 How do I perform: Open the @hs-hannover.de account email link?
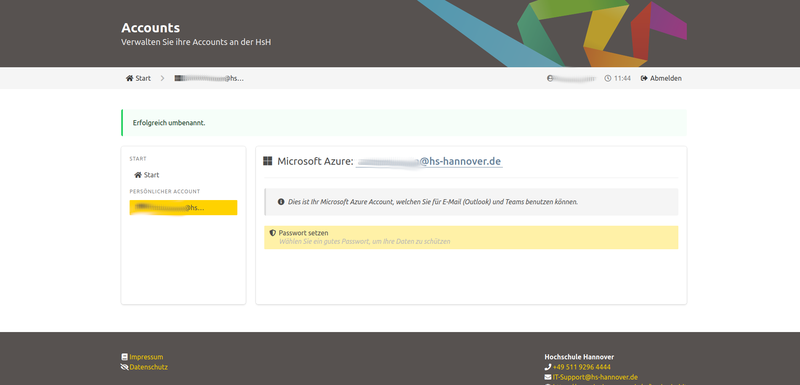429,162
